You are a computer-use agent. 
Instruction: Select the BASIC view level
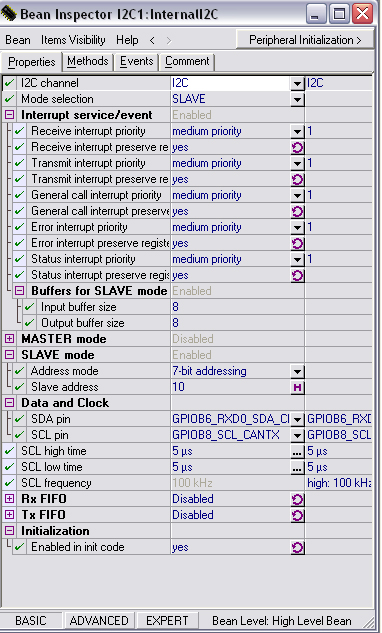(31, 620)
